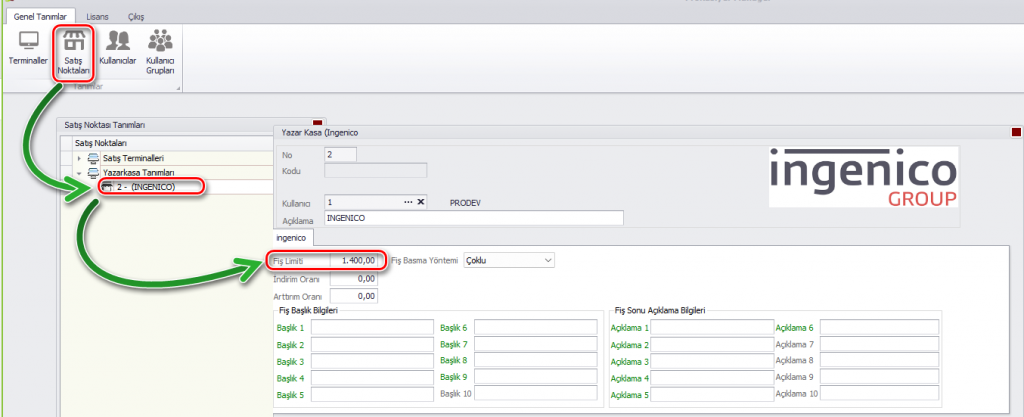
Task: Click the Açıklama 7 input field
Action: 880,344
